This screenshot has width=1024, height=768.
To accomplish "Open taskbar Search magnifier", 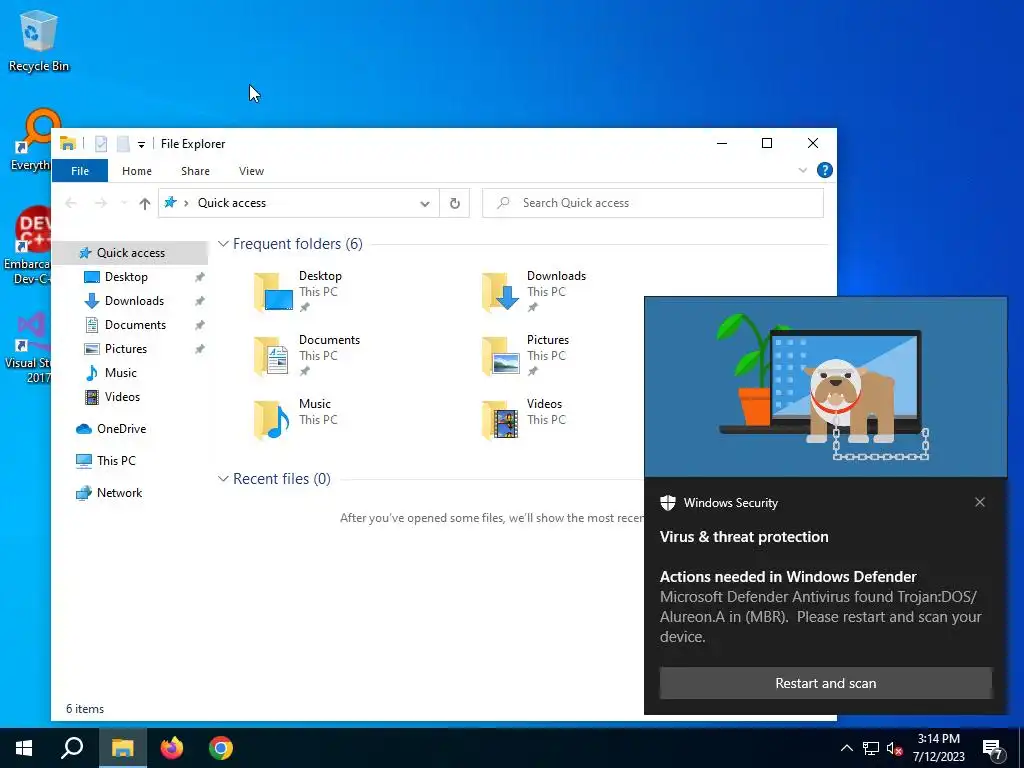I will [x=72, y=748].
